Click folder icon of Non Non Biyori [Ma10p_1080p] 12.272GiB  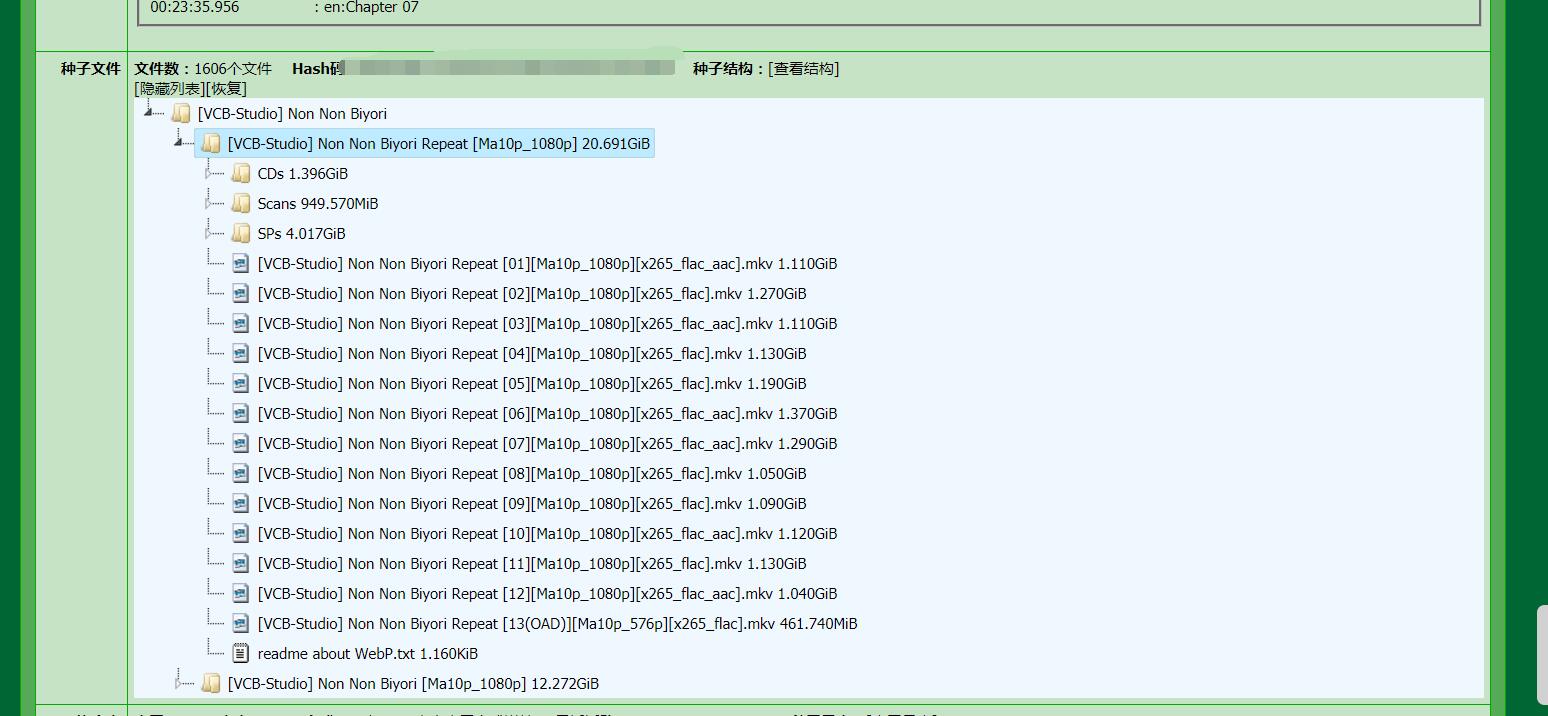211,683
